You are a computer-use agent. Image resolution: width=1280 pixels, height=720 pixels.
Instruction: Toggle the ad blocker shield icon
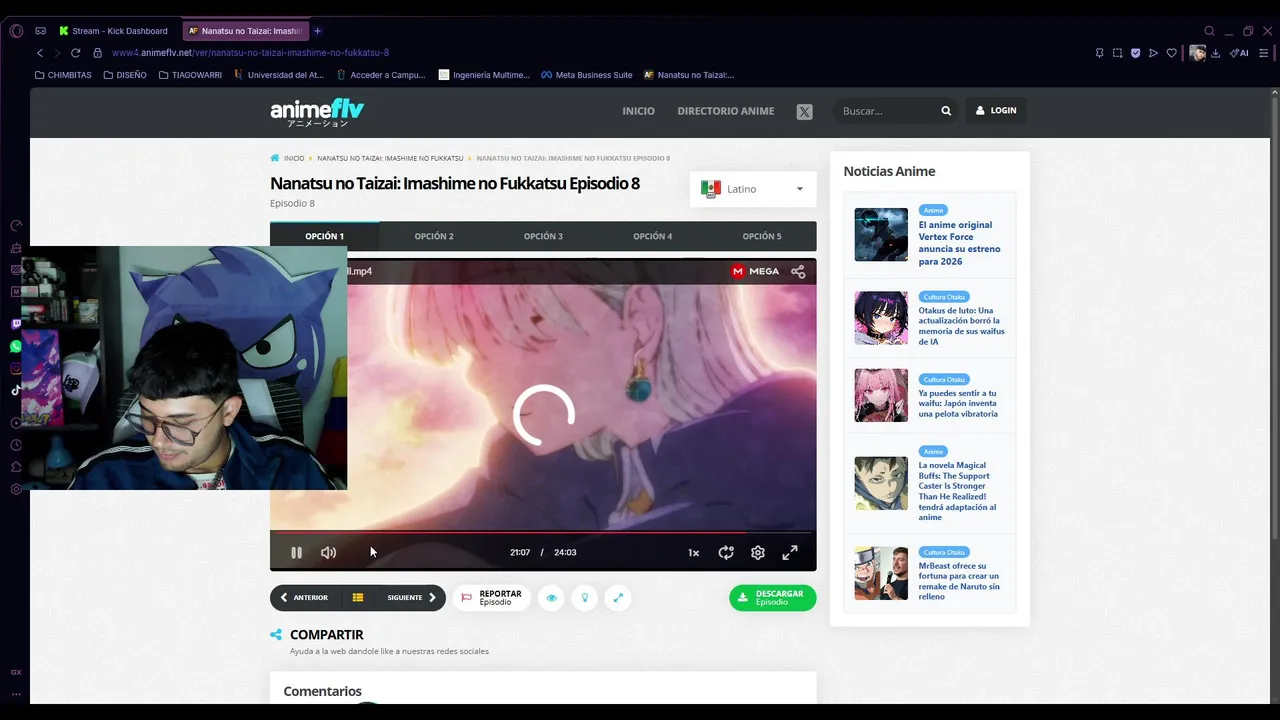pyautogui.click(x=1135, y=53)
